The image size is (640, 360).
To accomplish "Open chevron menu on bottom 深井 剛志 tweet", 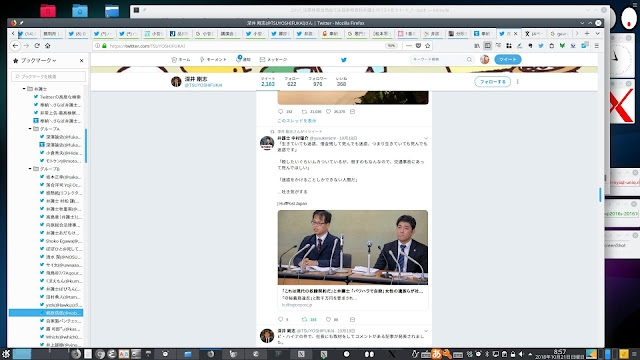I will click(x=426, y=331).
